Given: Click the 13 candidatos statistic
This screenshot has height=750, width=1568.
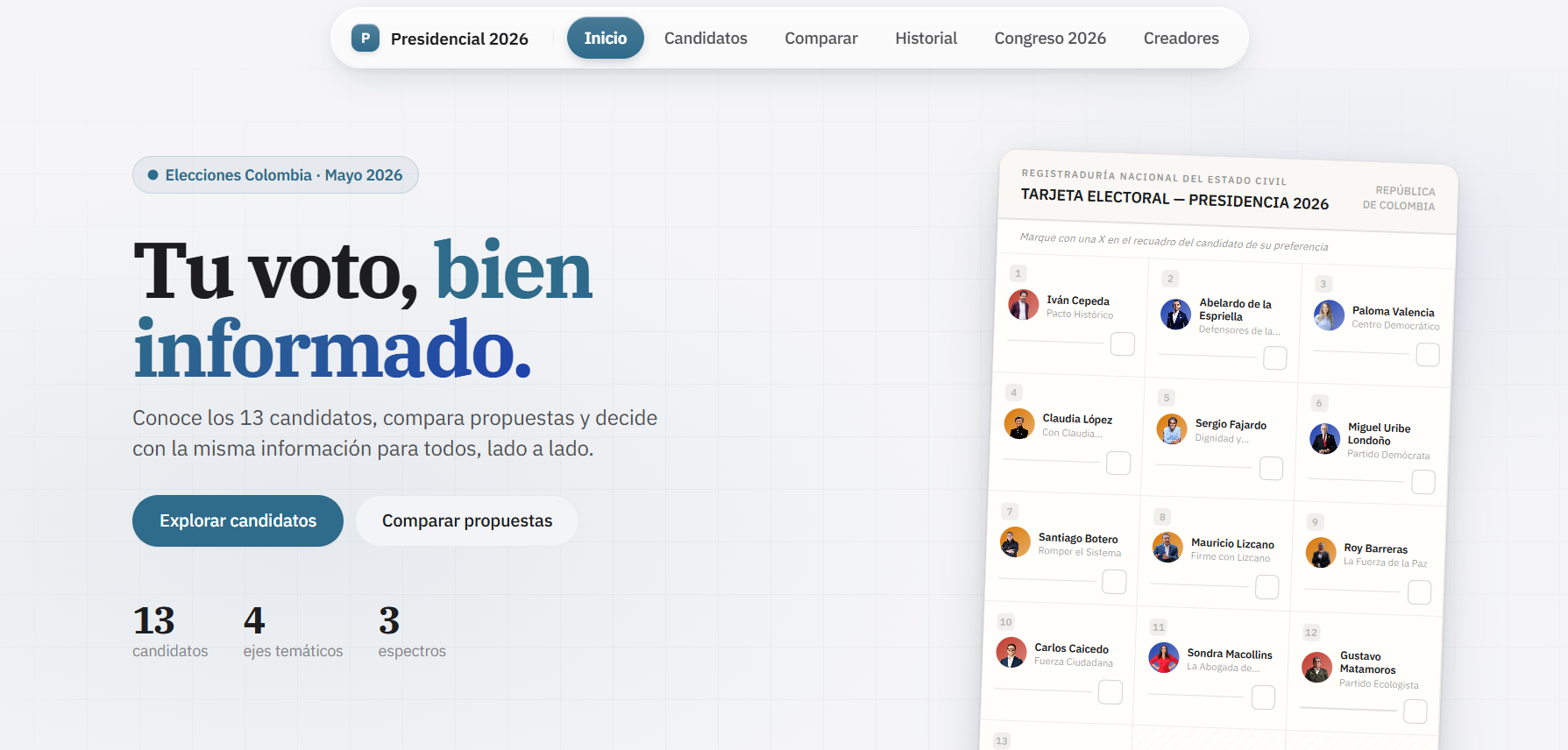Looking at the screenshot, I should 170,631.
